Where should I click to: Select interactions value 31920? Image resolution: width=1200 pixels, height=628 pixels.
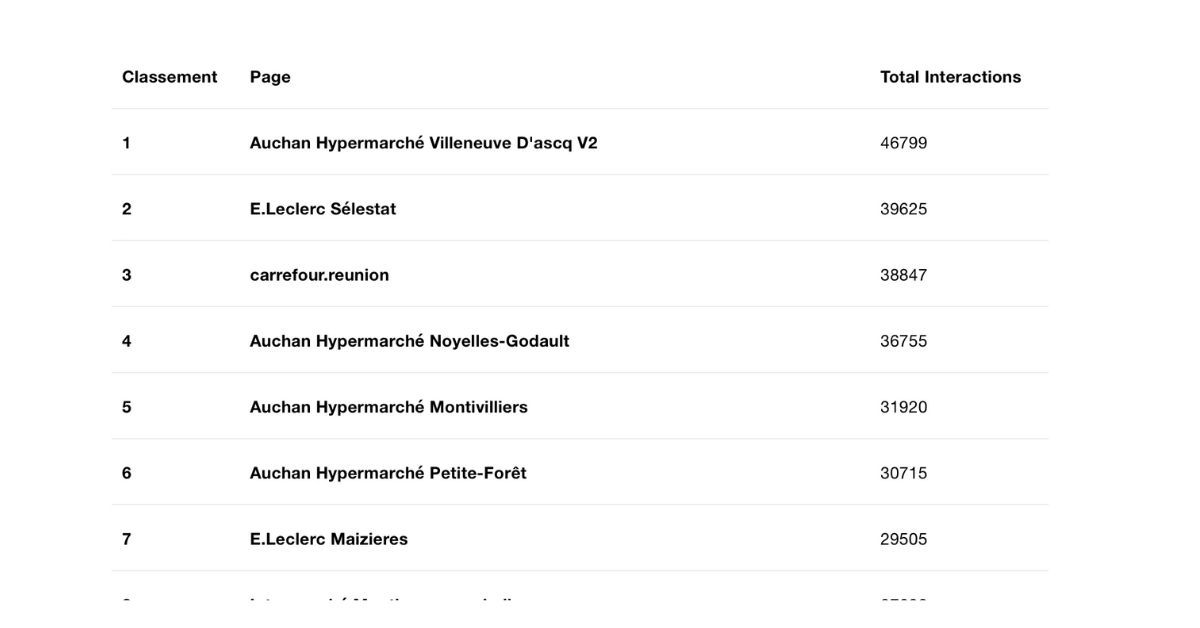click(903, 407)
